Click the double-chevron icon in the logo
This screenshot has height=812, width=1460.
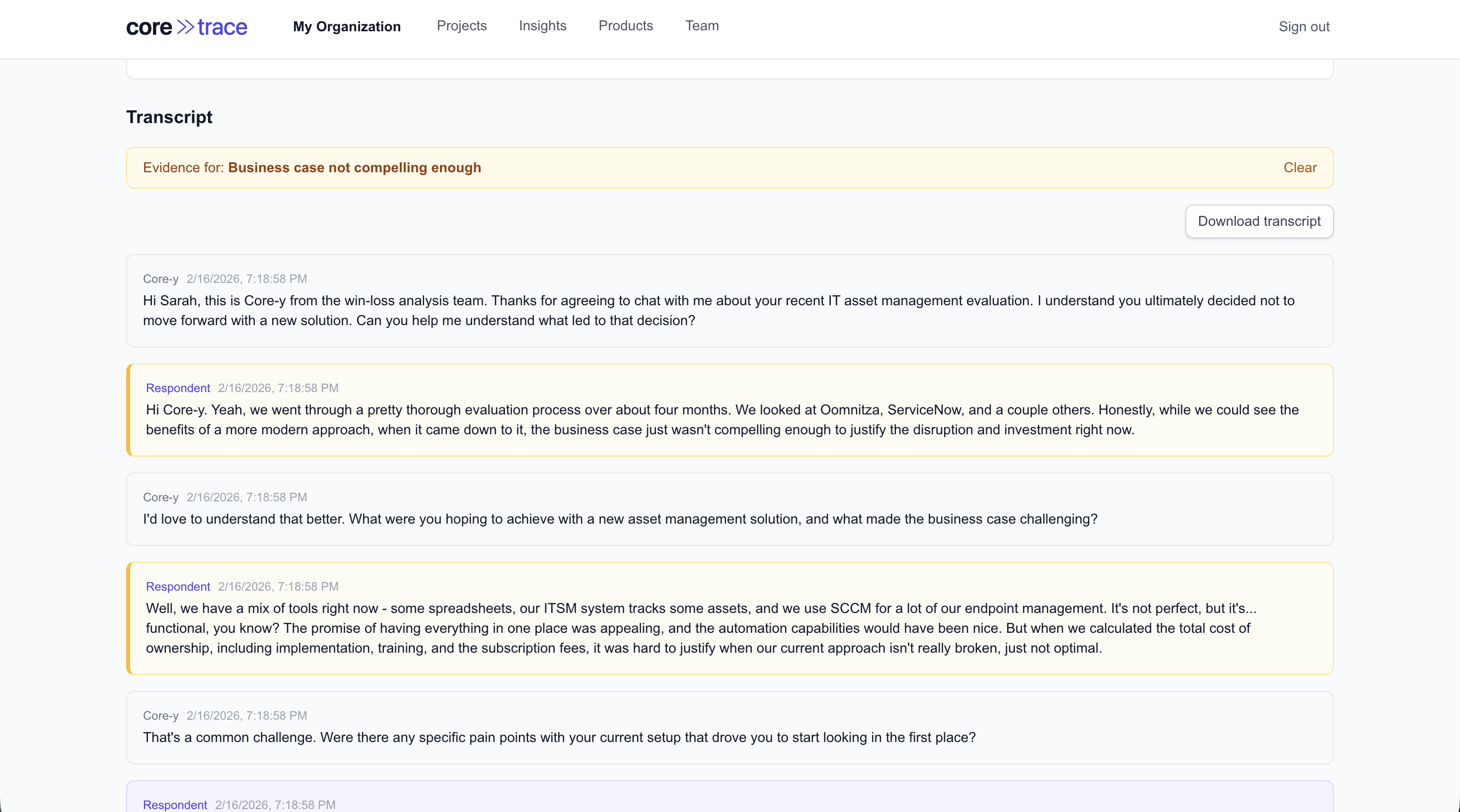pos(184,26)
